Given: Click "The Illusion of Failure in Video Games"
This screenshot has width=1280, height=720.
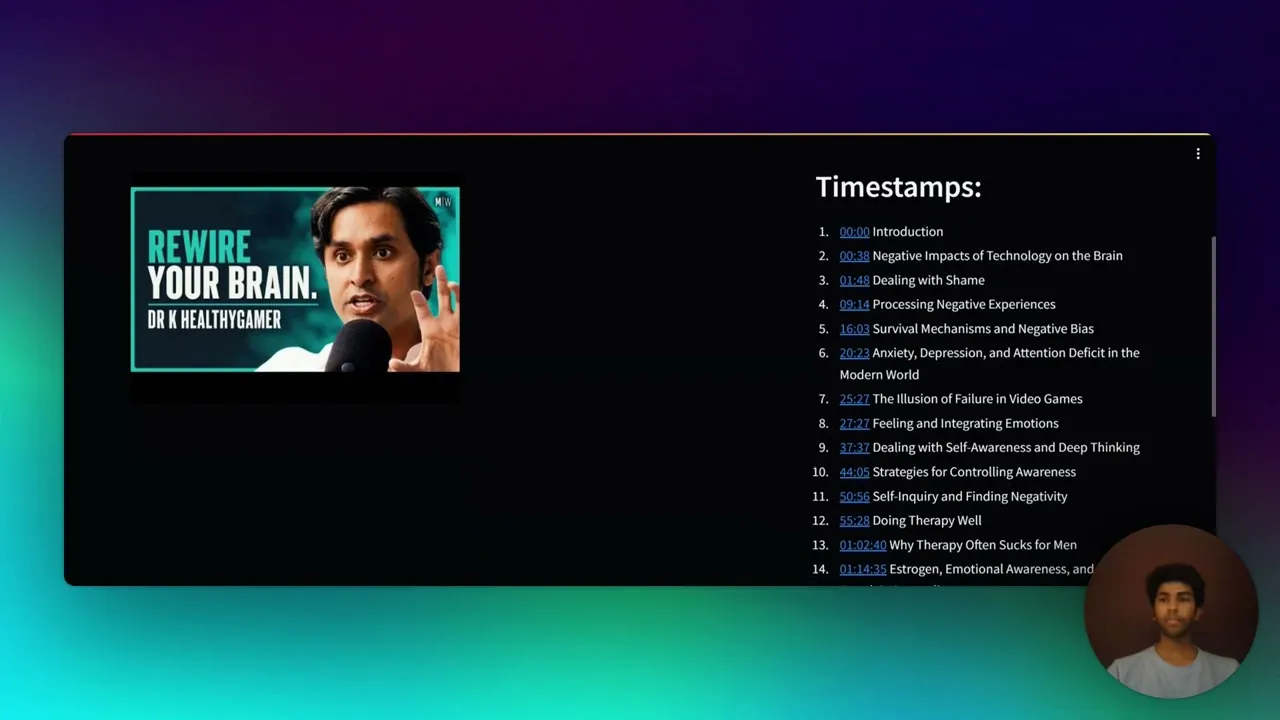Looking at the screenshot, I should tap(977, 399).
